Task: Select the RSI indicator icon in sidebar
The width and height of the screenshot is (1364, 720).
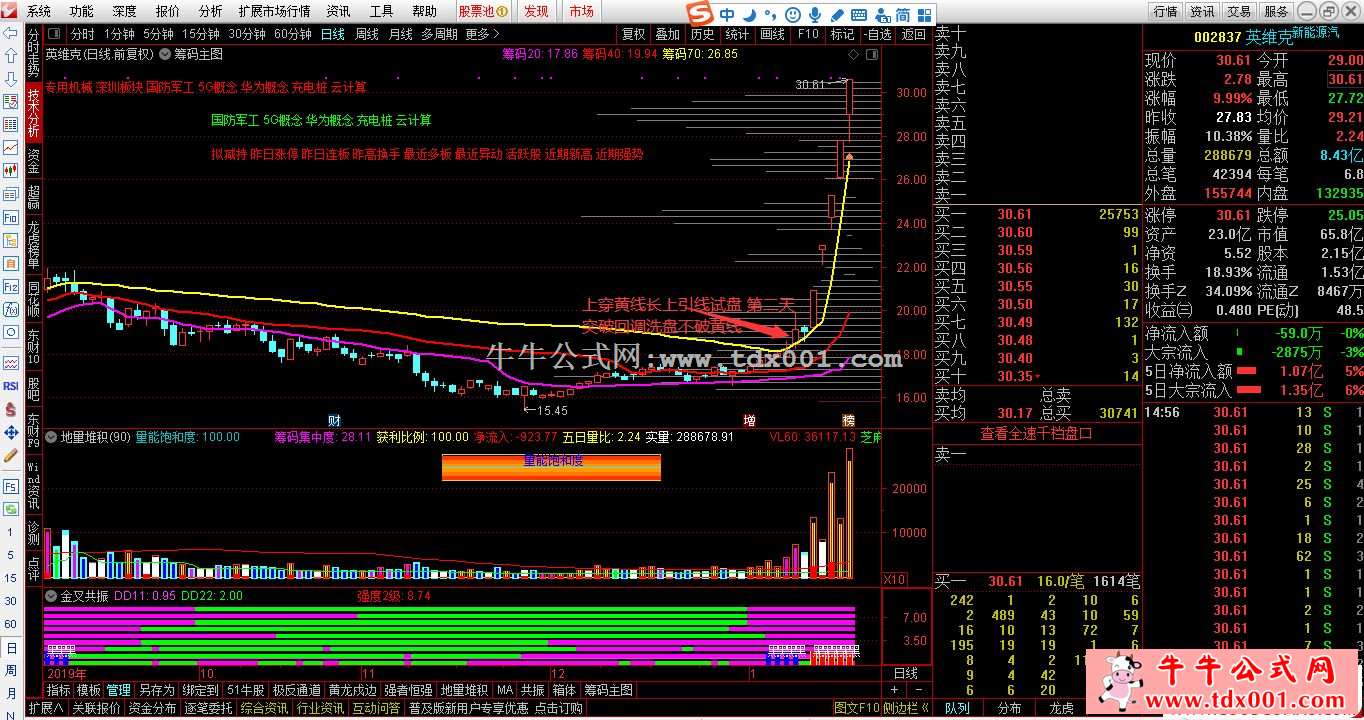Action: 10,386
